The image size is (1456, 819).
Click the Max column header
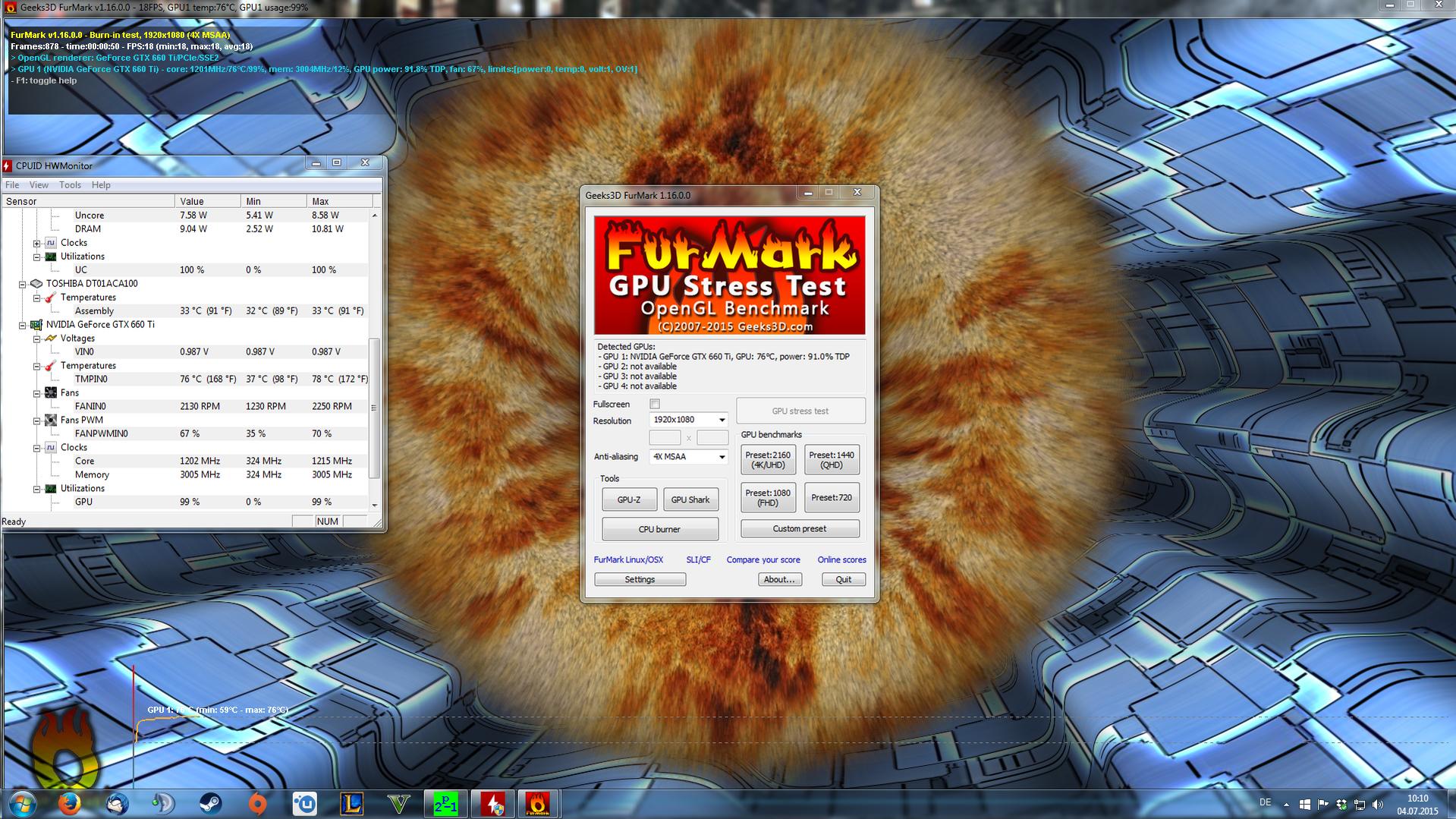click(340, 201)
